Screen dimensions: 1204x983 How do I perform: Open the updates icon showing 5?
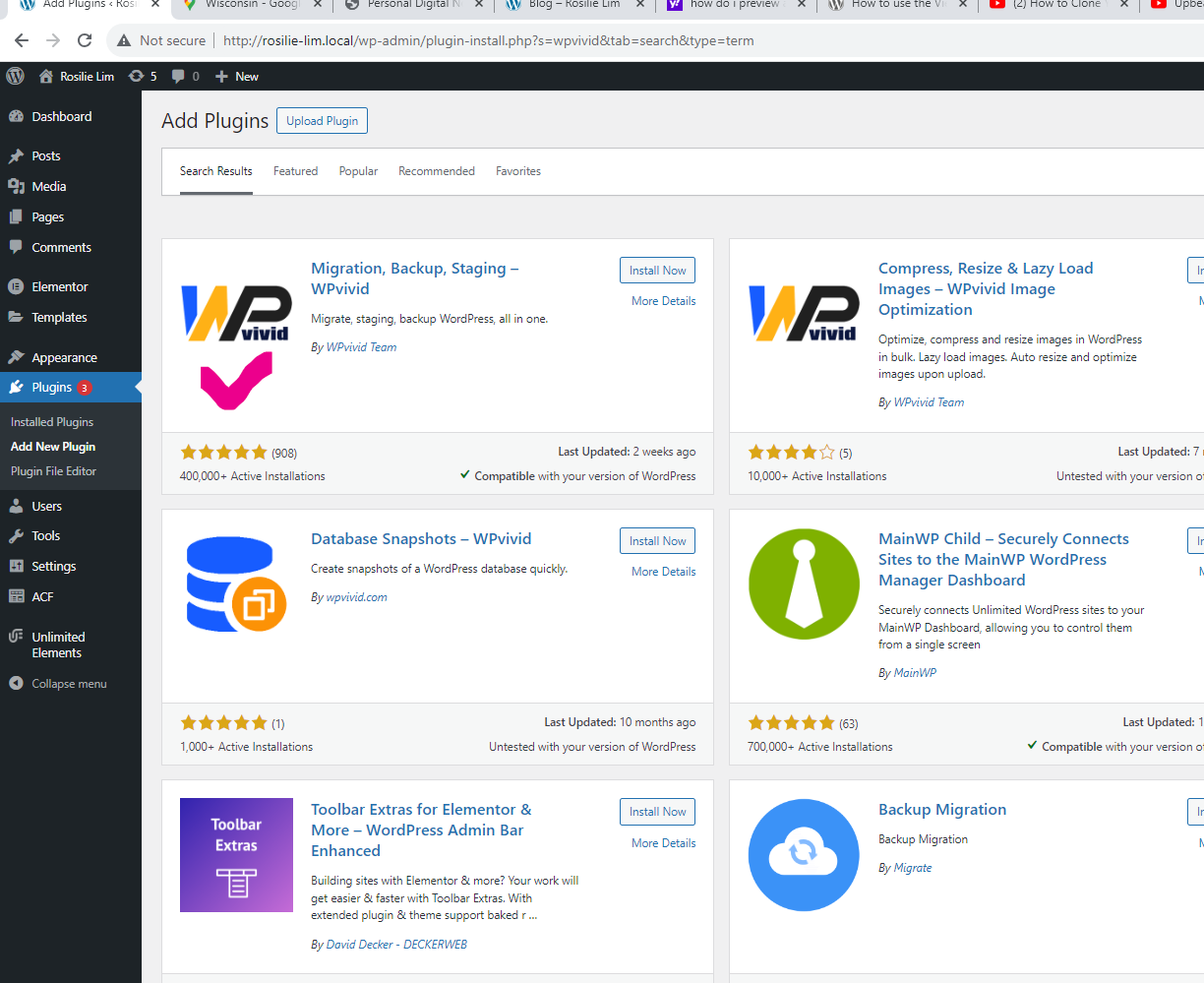tap(143, 76)
